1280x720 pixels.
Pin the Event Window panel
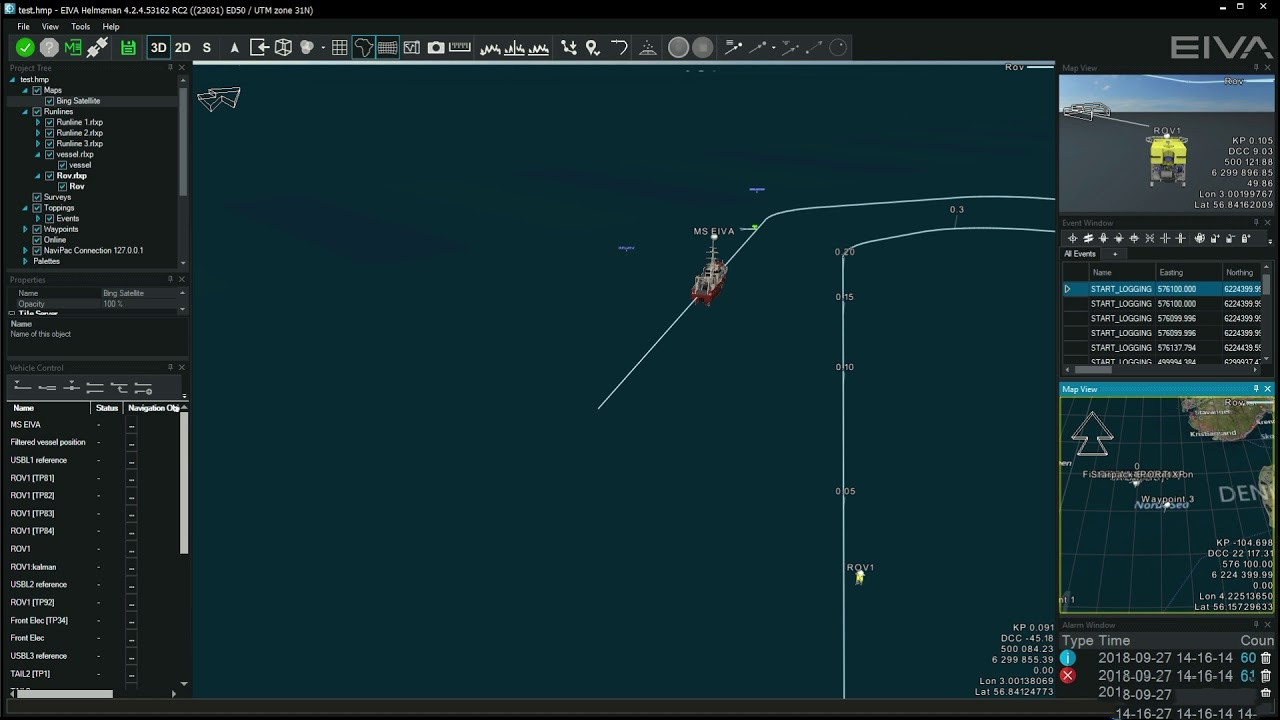coord(1256,223)
